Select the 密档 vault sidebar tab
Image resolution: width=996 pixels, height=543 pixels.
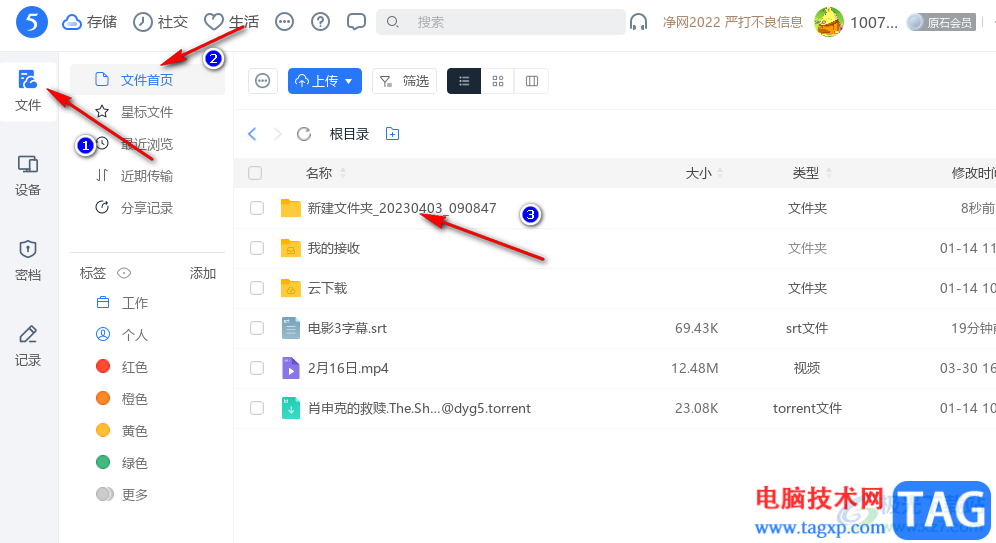(28, 260)
